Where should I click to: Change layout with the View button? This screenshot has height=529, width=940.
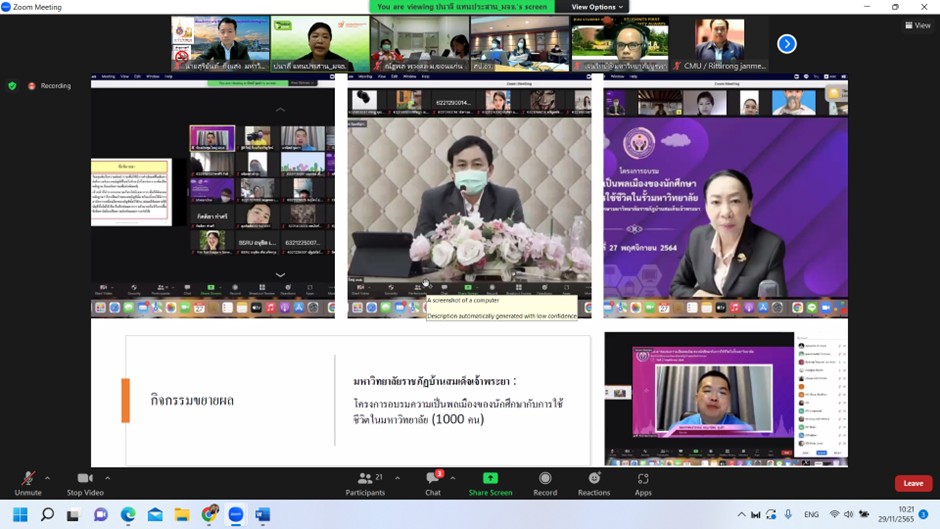[918, 25]
